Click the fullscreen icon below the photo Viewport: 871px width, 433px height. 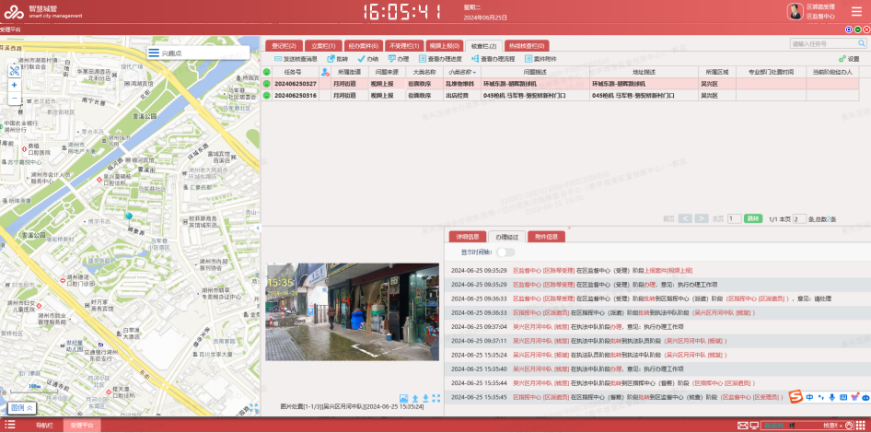click(437, 399)
